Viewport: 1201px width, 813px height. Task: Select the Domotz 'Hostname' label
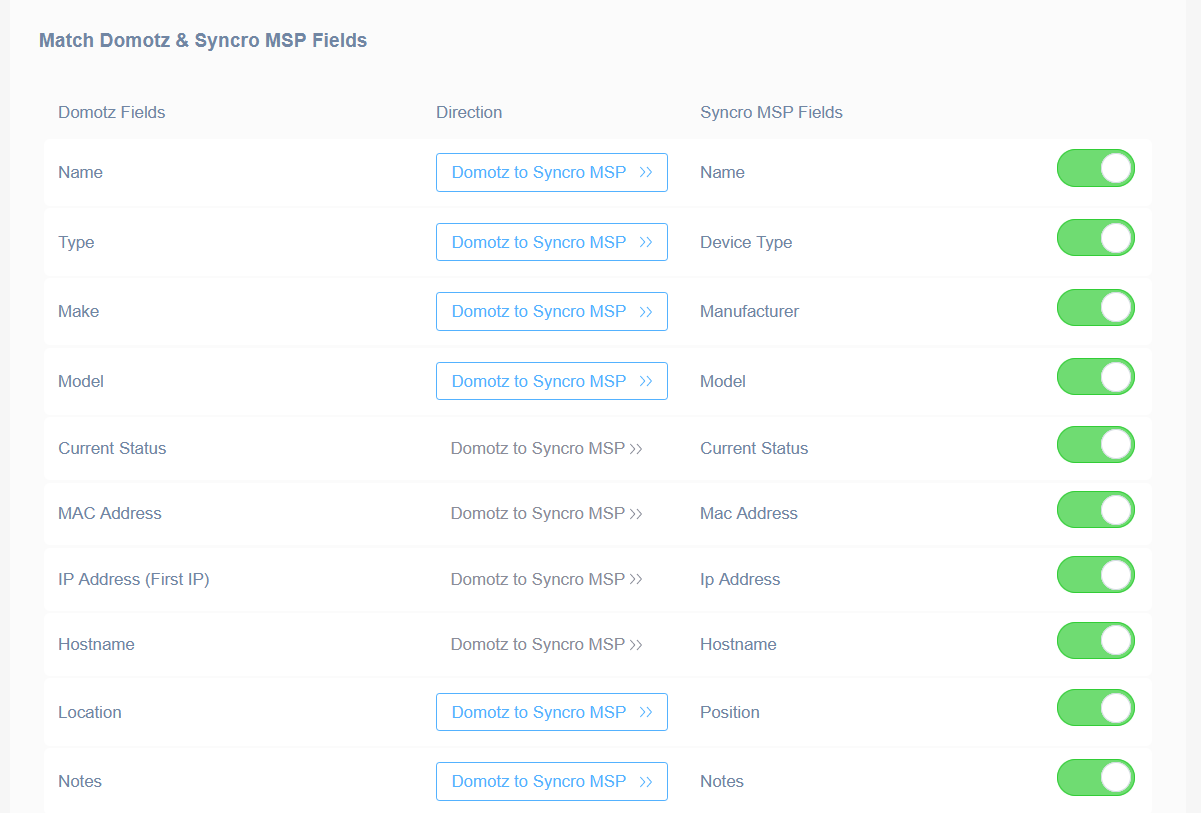tap(96, 644)
